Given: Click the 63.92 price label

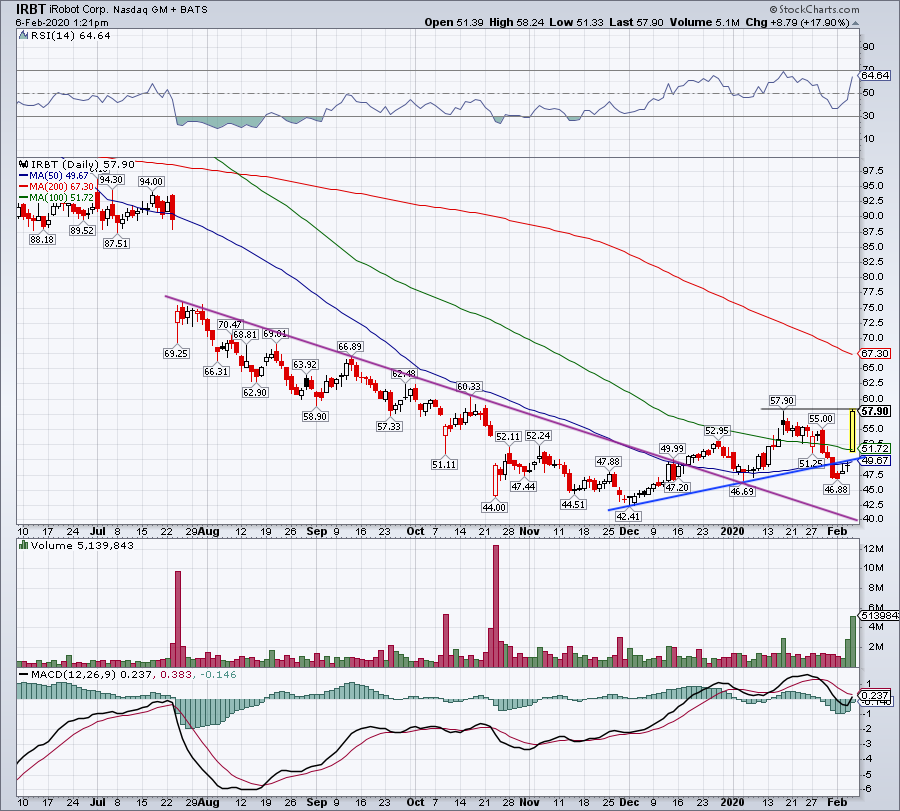Looking at the screenshot, I should pos(305,364).
